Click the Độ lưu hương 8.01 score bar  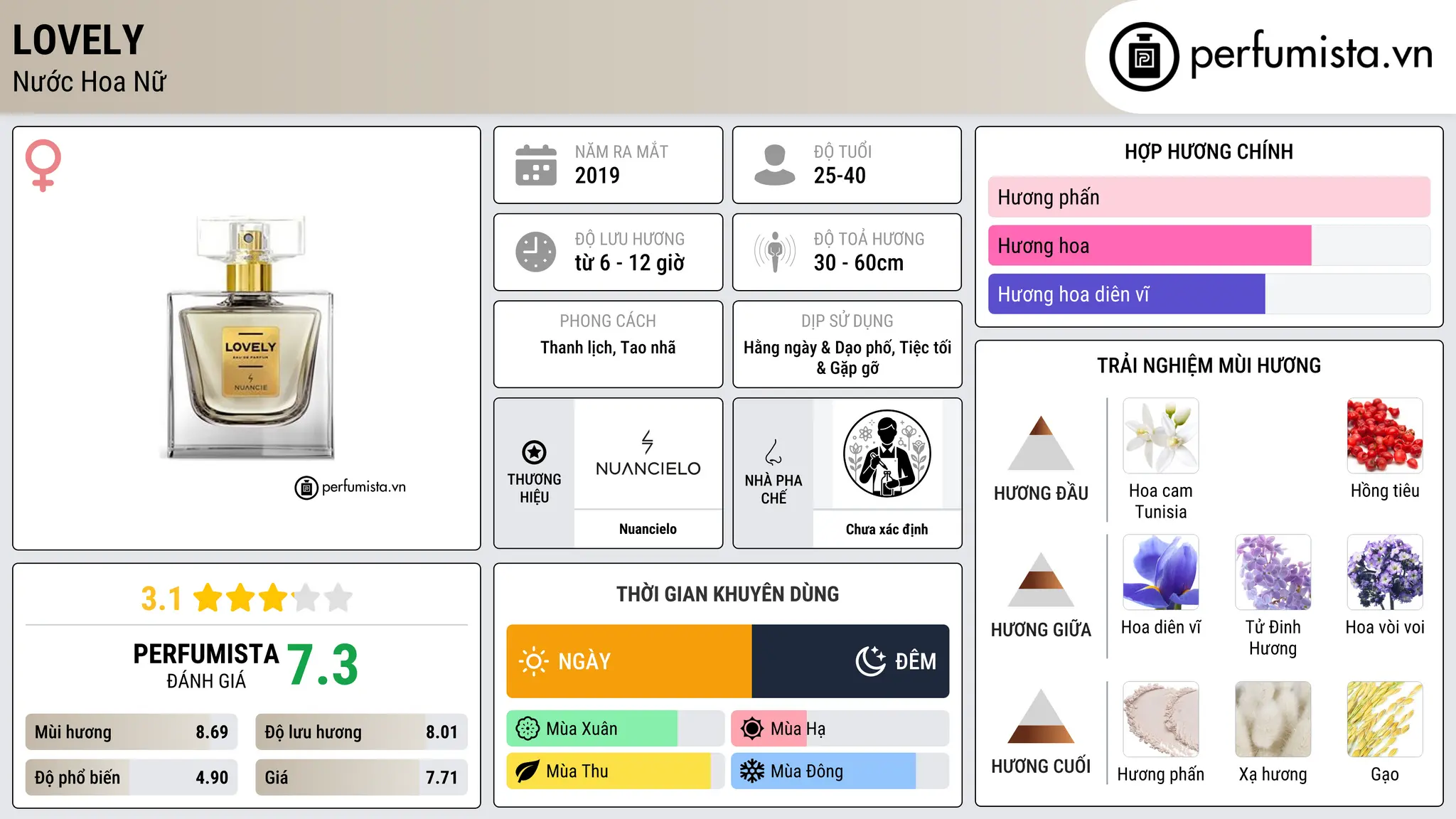(361, 732)
